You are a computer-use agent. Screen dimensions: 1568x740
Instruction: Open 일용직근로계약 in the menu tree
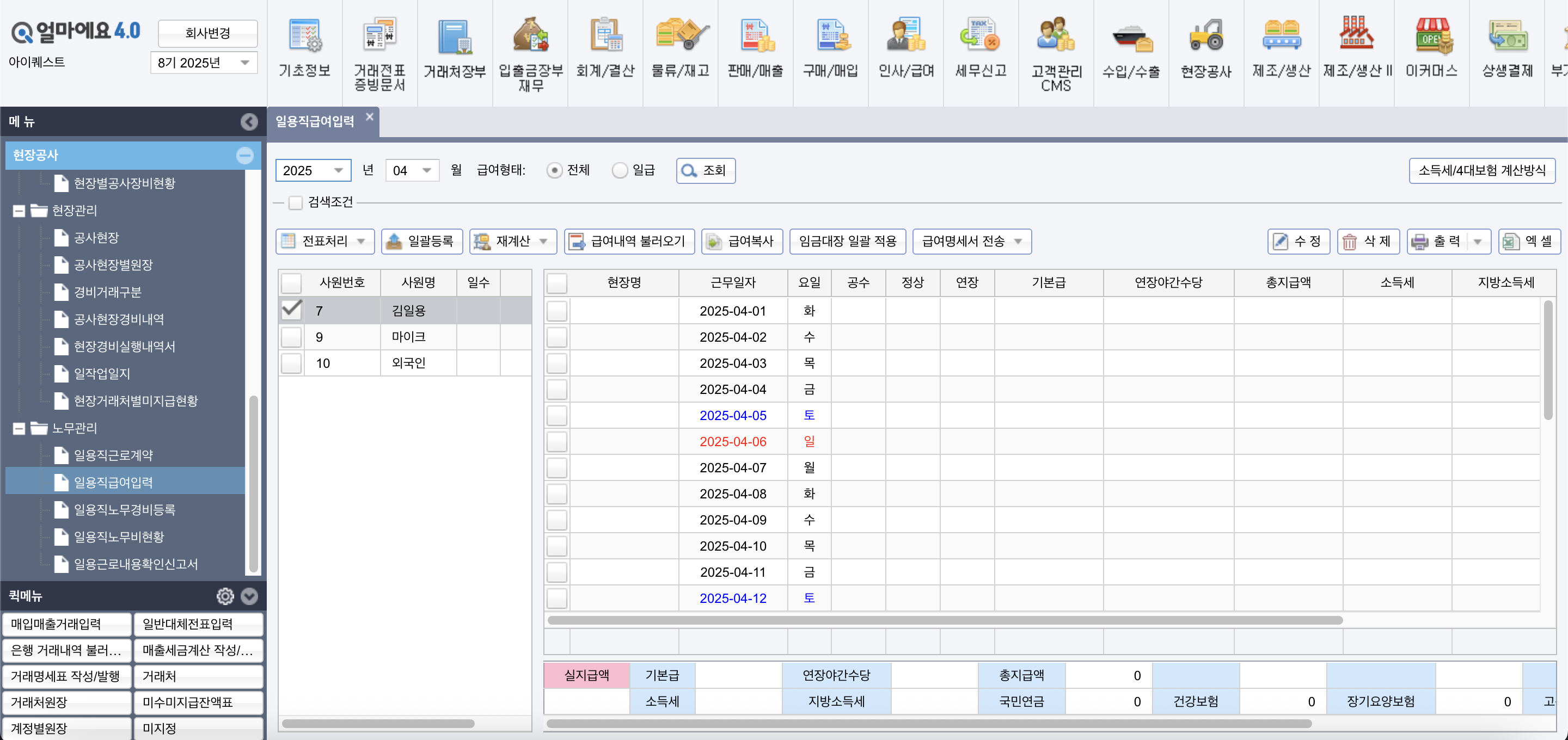[x=113, y=455]
